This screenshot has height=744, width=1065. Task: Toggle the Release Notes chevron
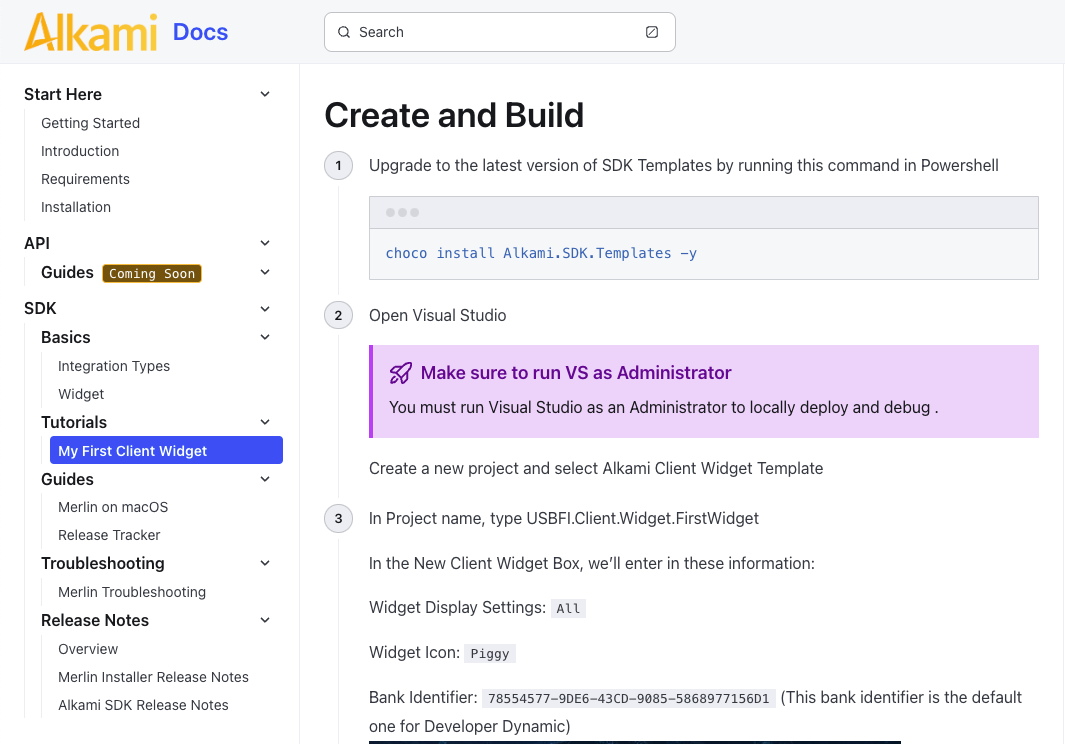click(265, 620)
